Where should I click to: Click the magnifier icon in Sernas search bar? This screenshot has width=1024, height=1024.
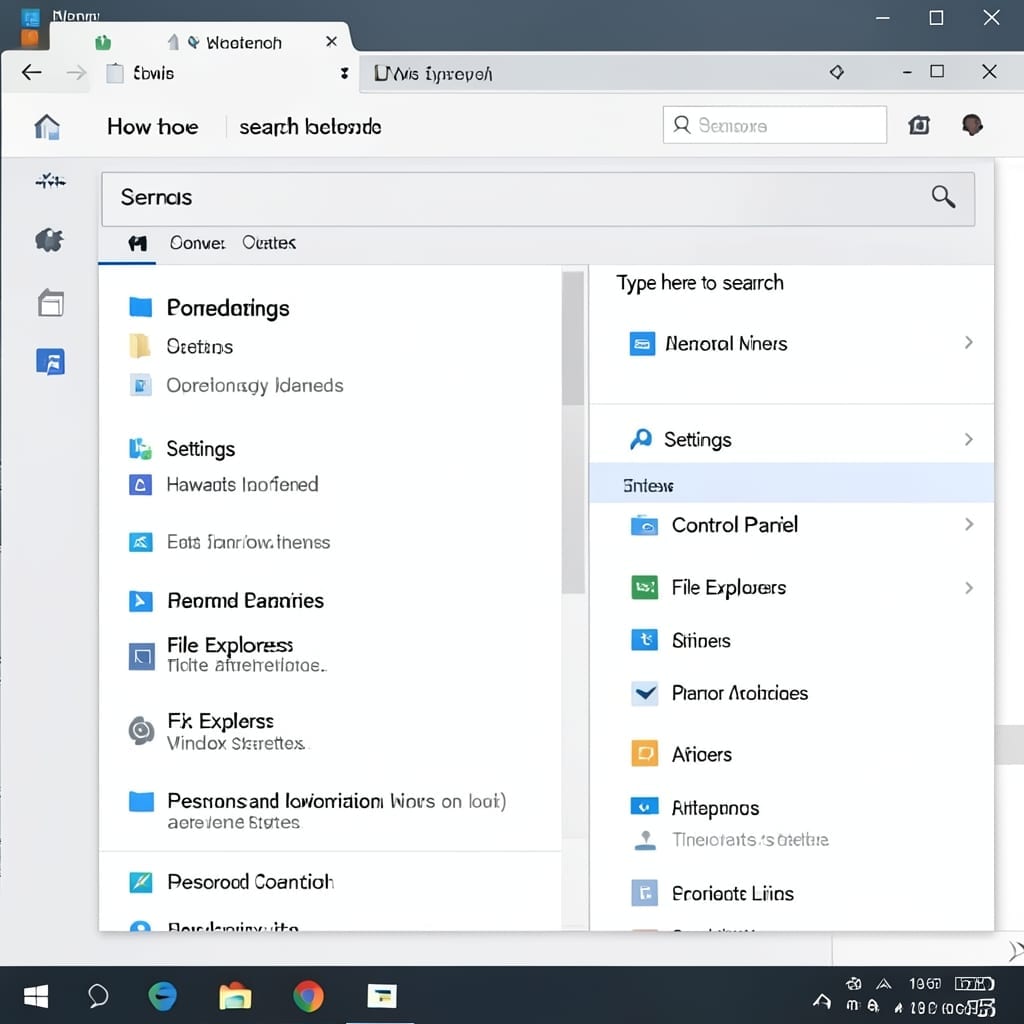(943, 197)
